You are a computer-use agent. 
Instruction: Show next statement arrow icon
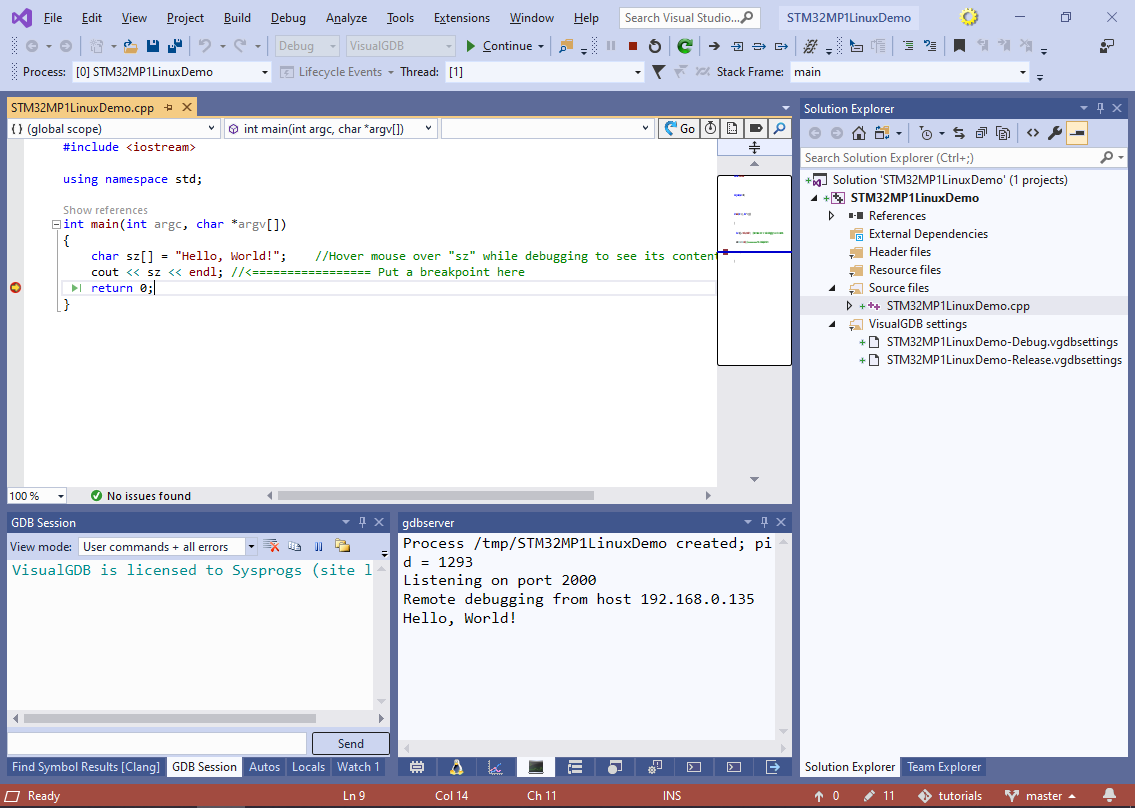(714, 46)
